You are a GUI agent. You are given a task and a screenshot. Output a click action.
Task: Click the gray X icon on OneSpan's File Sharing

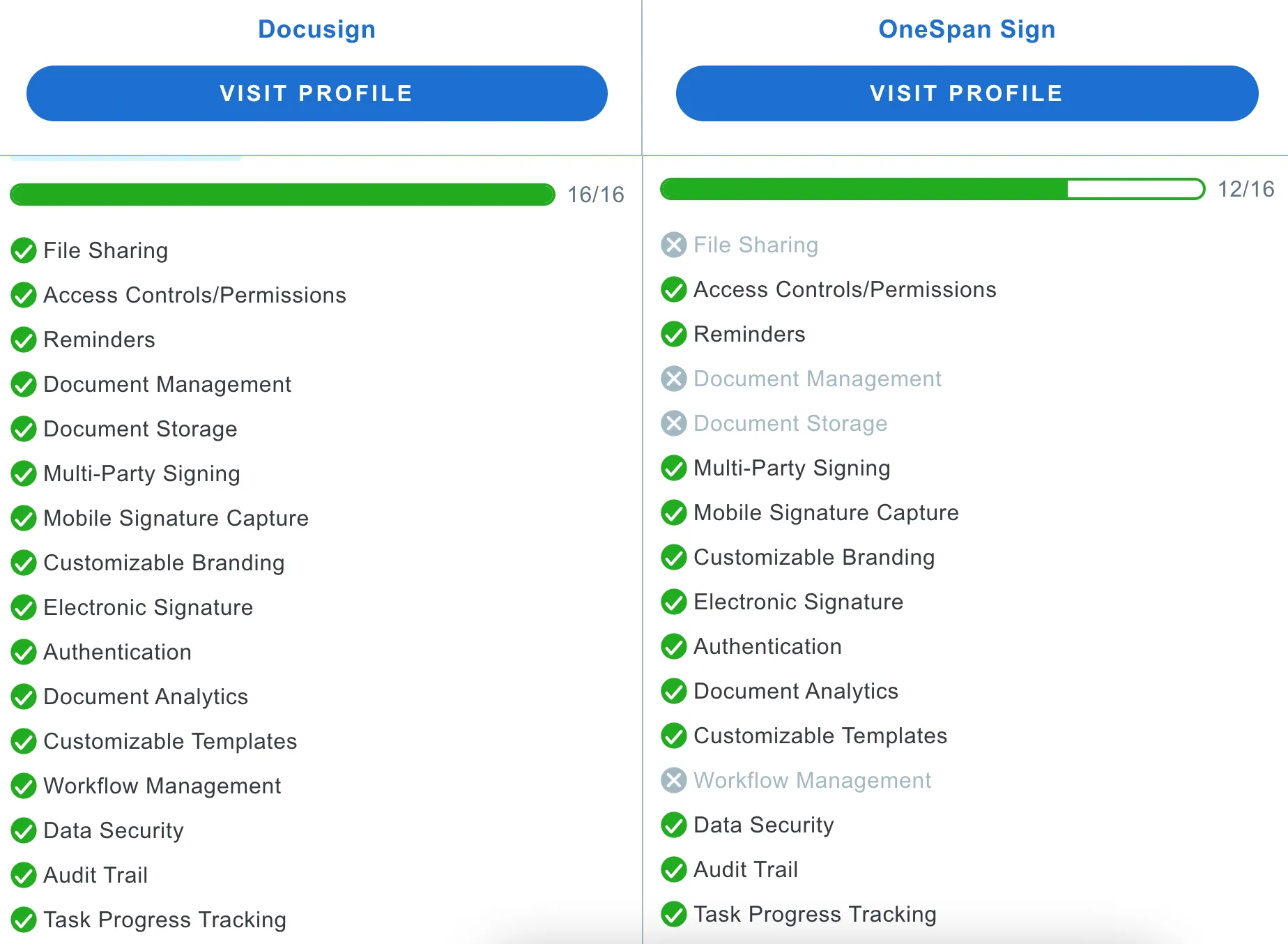tap(673, 245)
